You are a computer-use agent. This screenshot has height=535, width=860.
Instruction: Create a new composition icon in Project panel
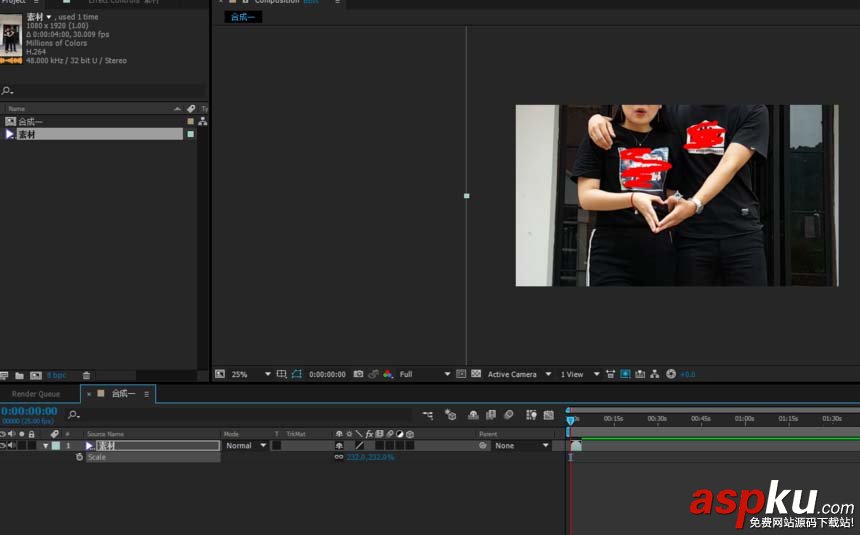point(36,376)
